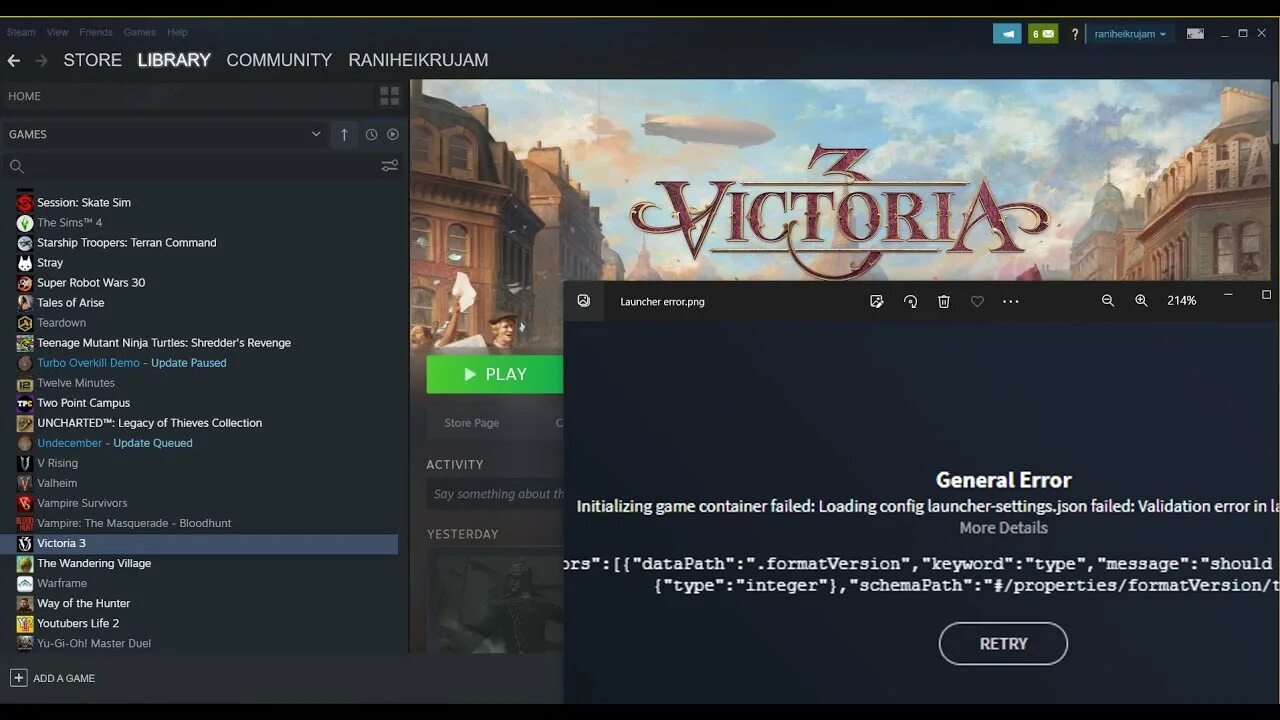This screenshot has width=1280, height=720.
Task: Click the V Rising icon
Action: point(25,463)
